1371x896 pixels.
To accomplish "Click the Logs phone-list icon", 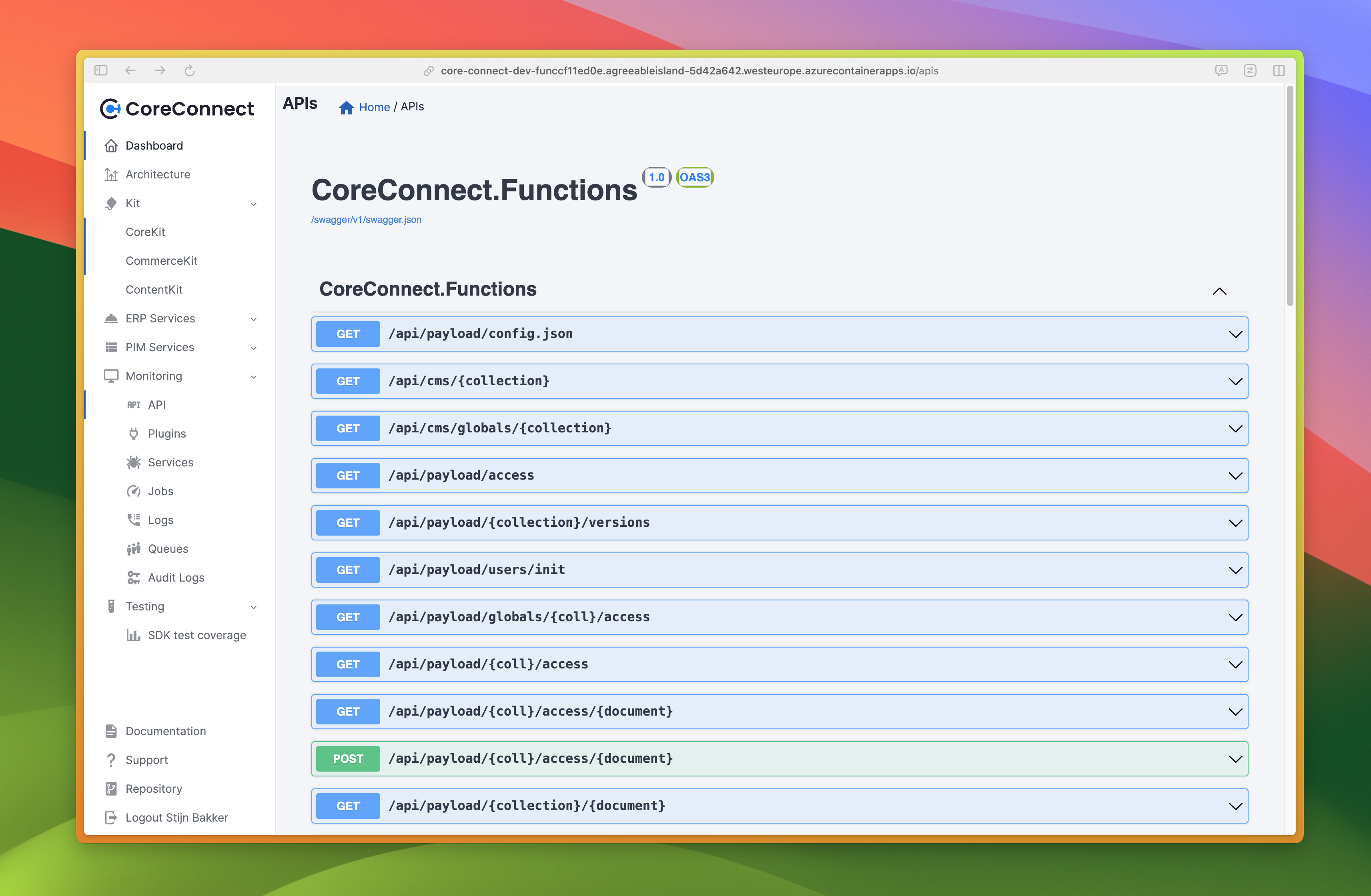I will [x=134, y=520].
